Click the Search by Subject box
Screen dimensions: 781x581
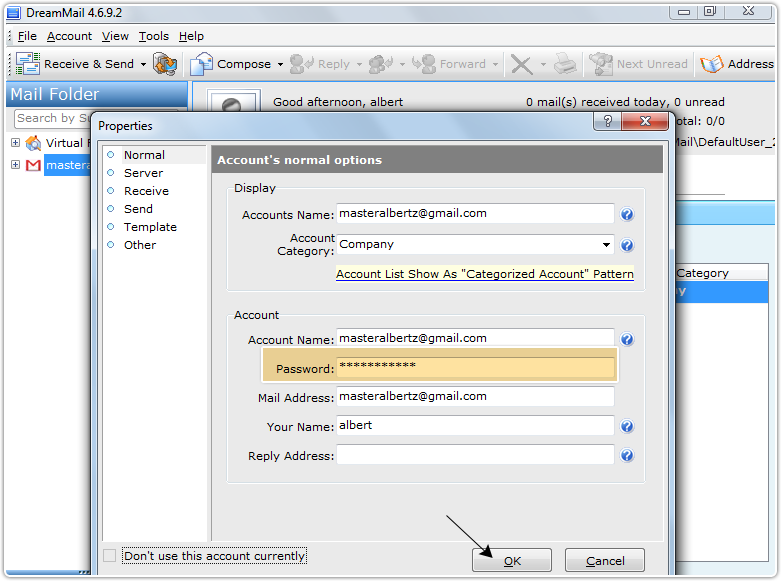(52, 118)
